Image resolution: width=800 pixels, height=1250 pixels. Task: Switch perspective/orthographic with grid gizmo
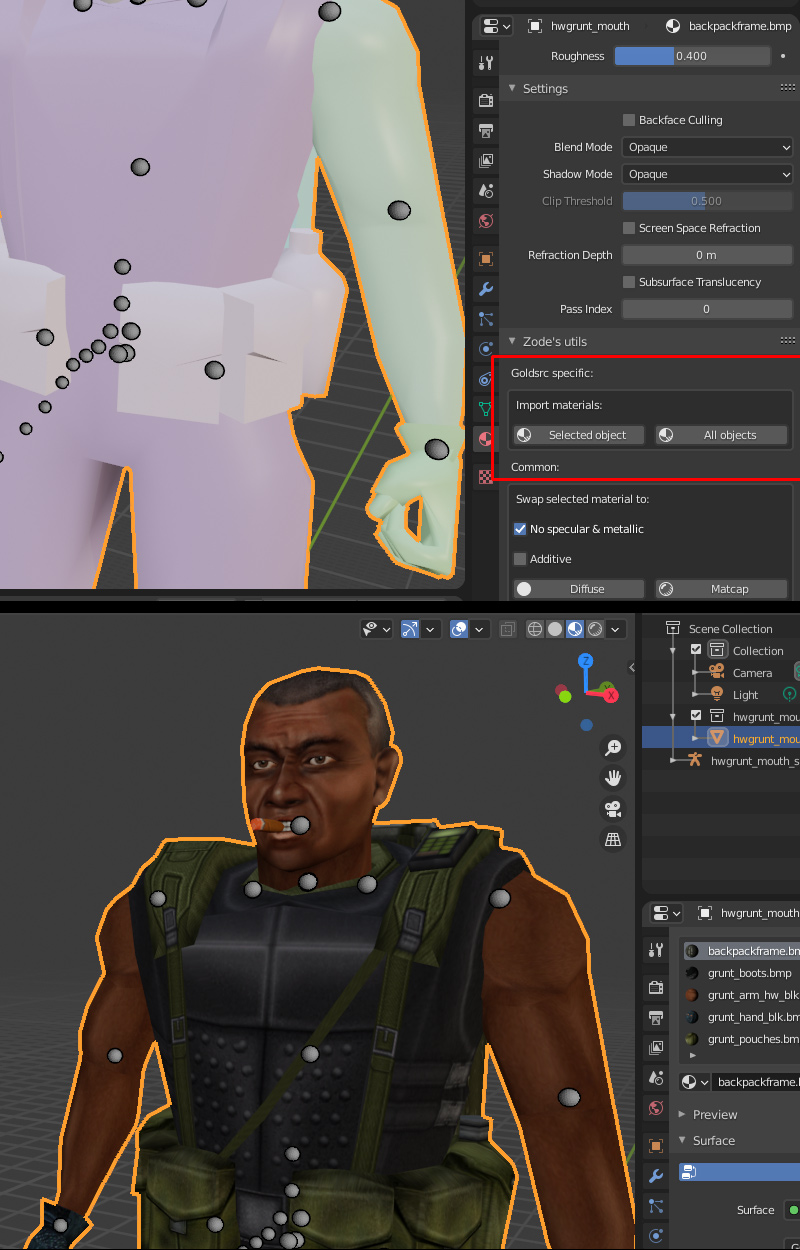[613, 839]
